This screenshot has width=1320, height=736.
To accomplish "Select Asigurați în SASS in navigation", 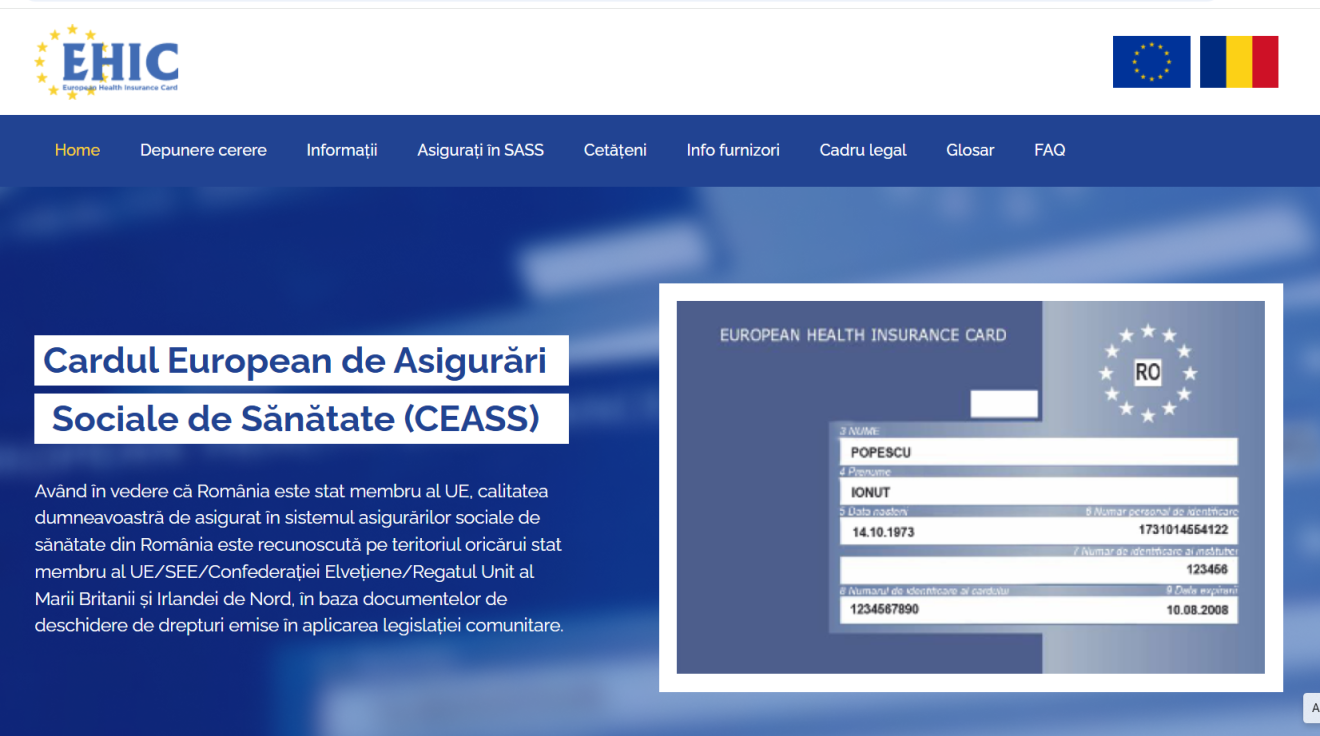I will pyautogui.click(x=480, y=150).
